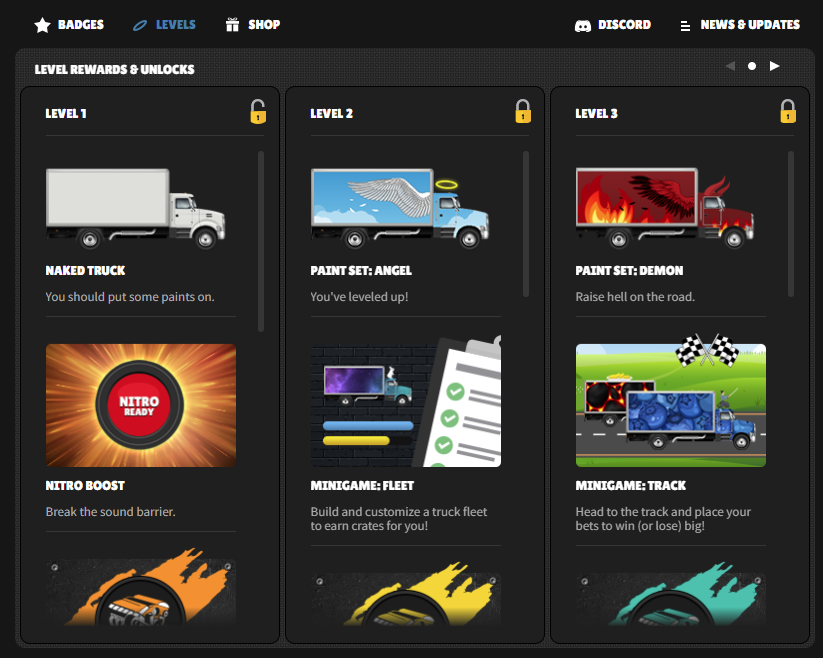Click the Shop gift icon
Screen dimensions: 823x658
[233, 25]
